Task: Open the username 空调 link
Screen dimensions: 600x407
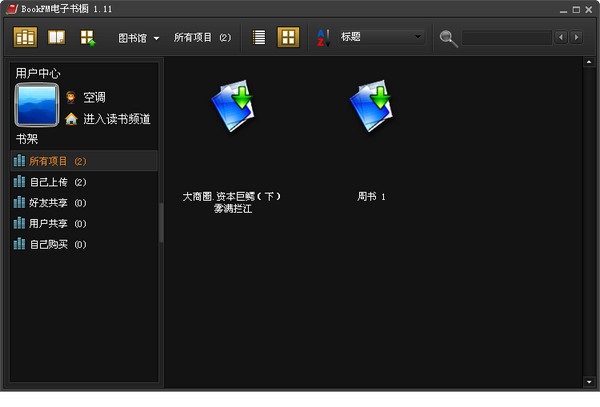Action: [95, 98]
